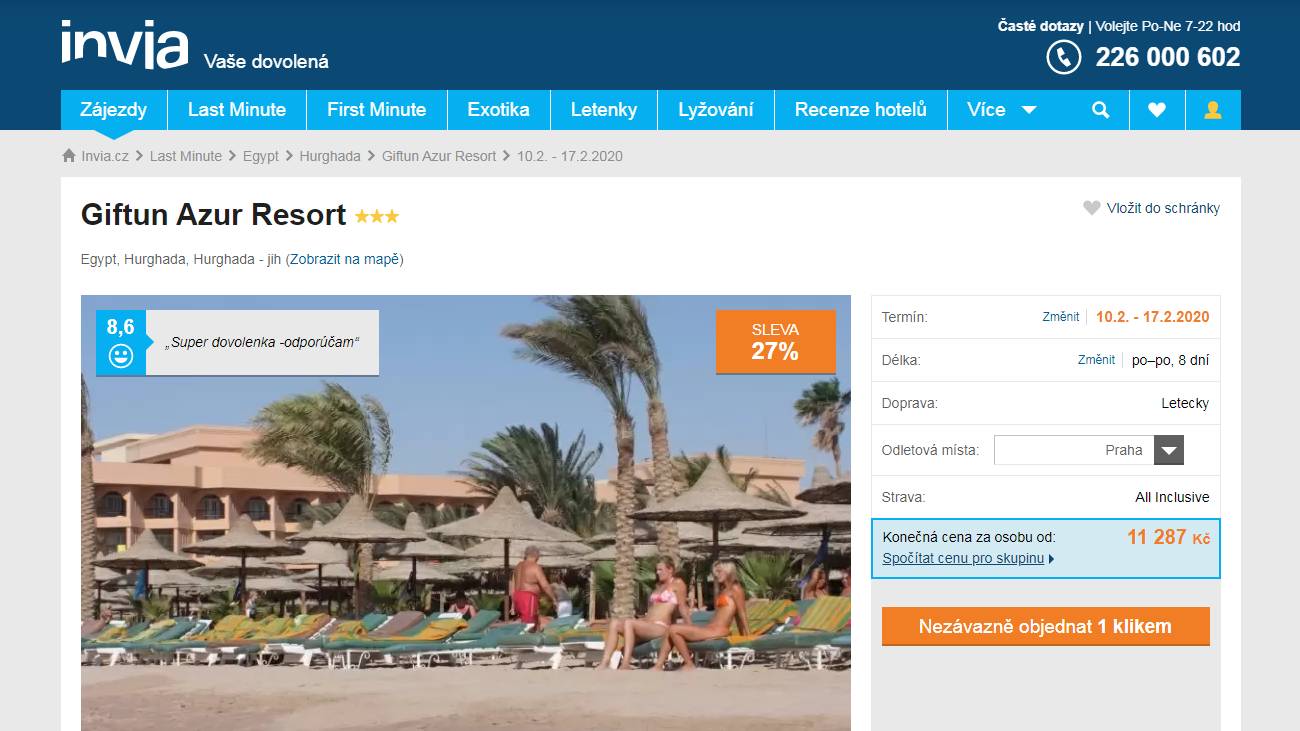
Task: Open user account profile icon
Action: pyautogui.click(x=1213, y=110)
